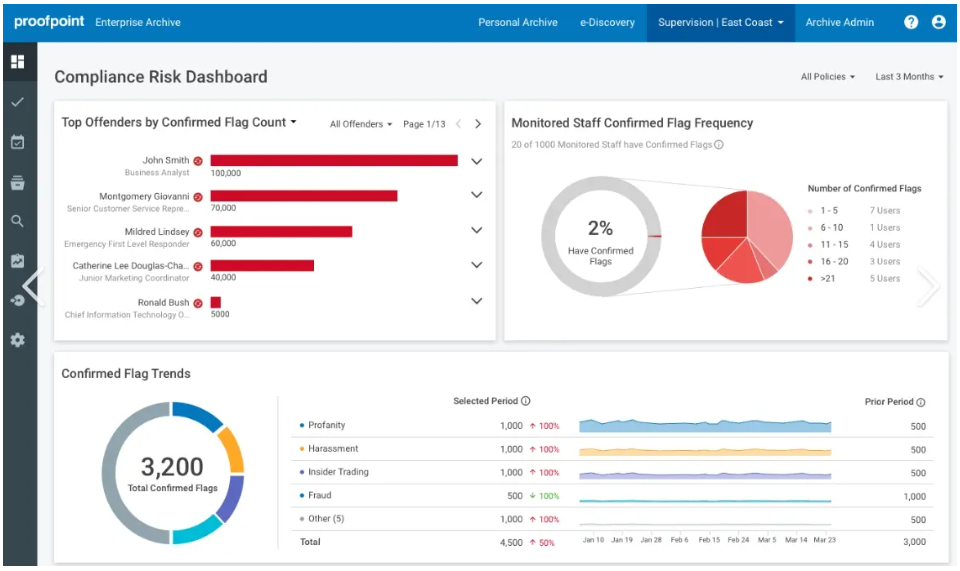Image resolution: width=960 pixels, height=571 pixels.
Task: Click the history restore icon in sidebar
Action: pos(18,300)
